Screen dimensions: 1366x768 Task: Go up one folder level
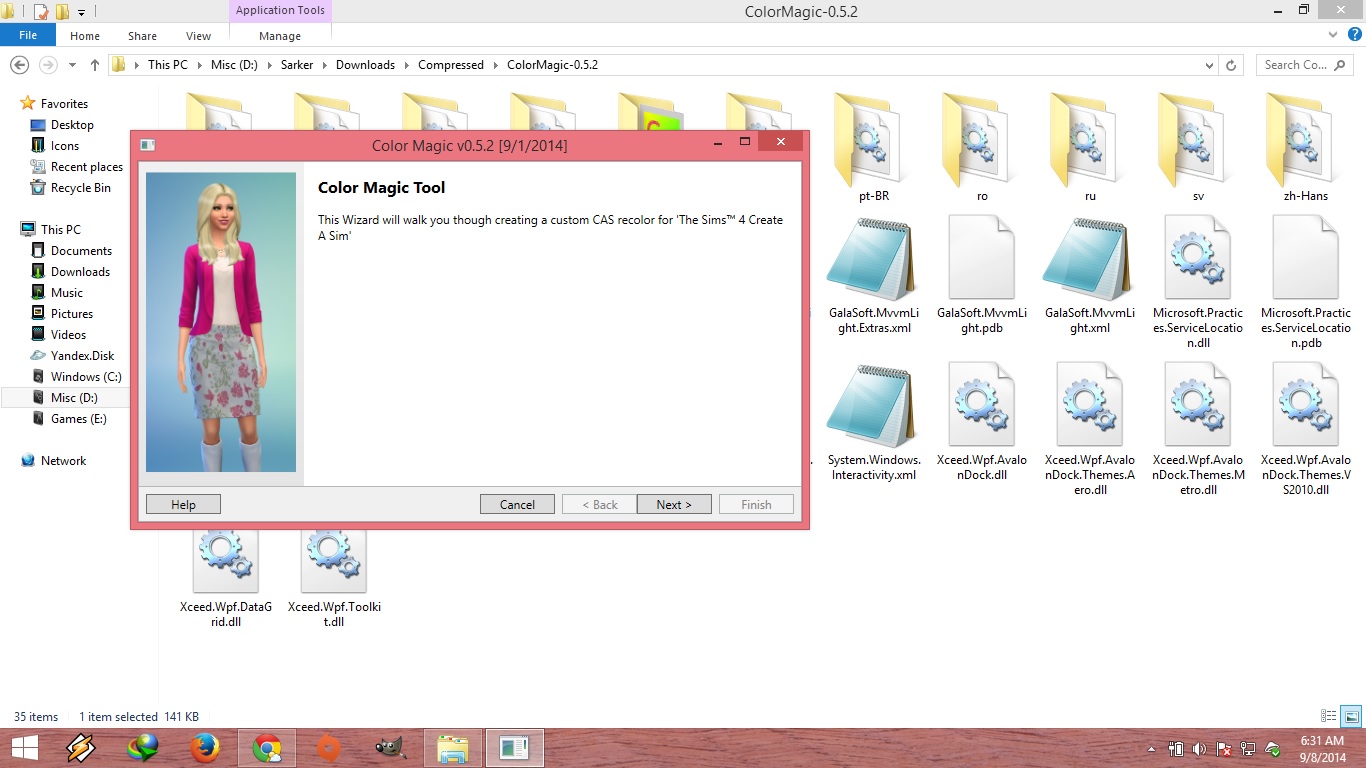pyautogui.click(x=95, y=65)
